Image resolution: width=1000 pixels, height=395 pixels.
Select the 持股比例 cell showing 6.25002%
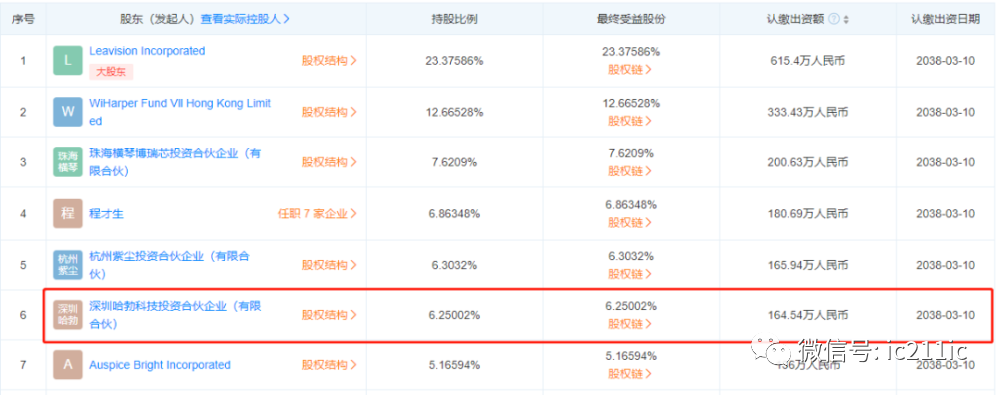click(454, 315)
